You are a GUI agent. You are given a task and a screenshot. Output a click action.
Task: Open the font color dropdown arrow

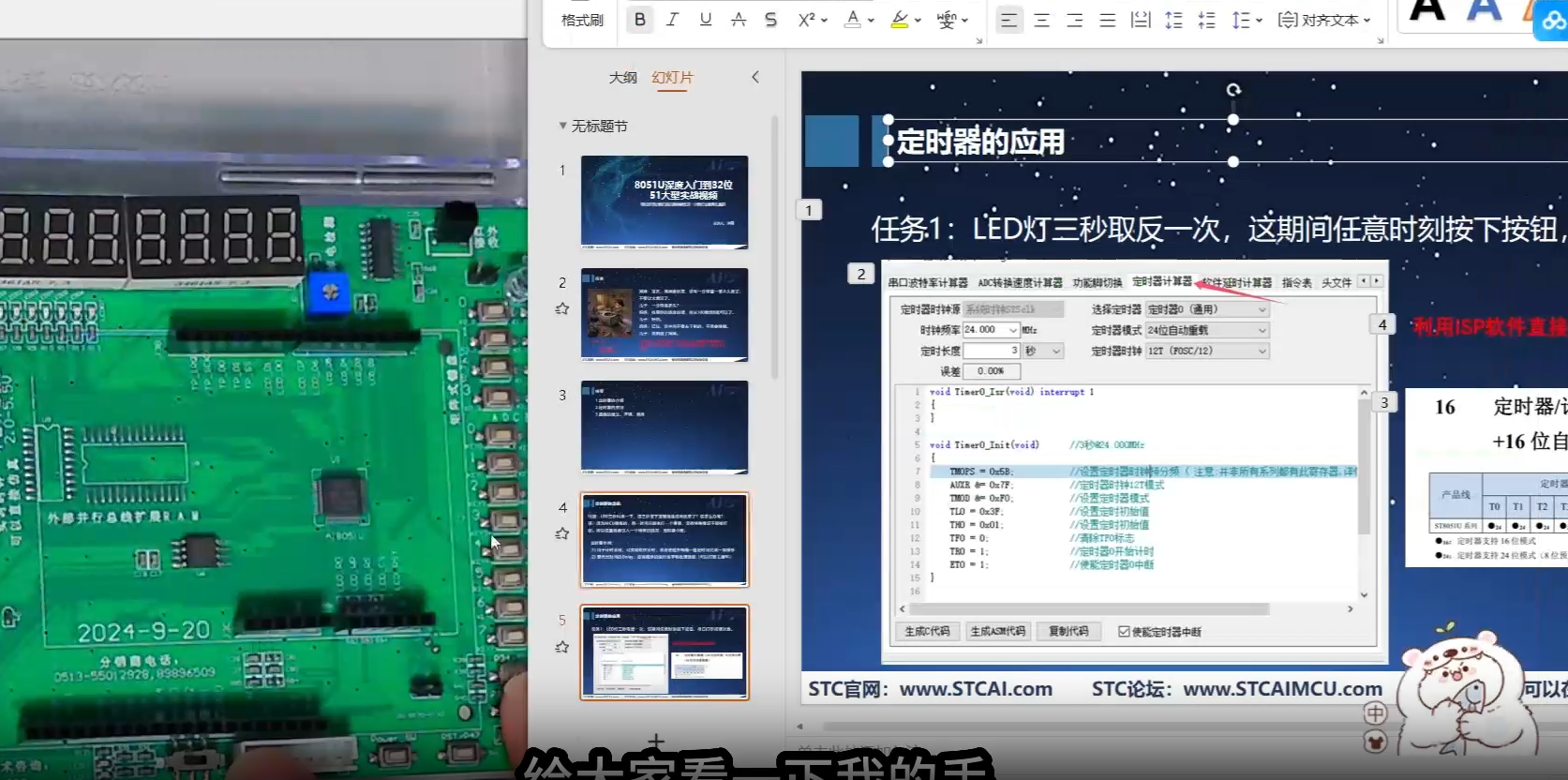pos(871,20)
